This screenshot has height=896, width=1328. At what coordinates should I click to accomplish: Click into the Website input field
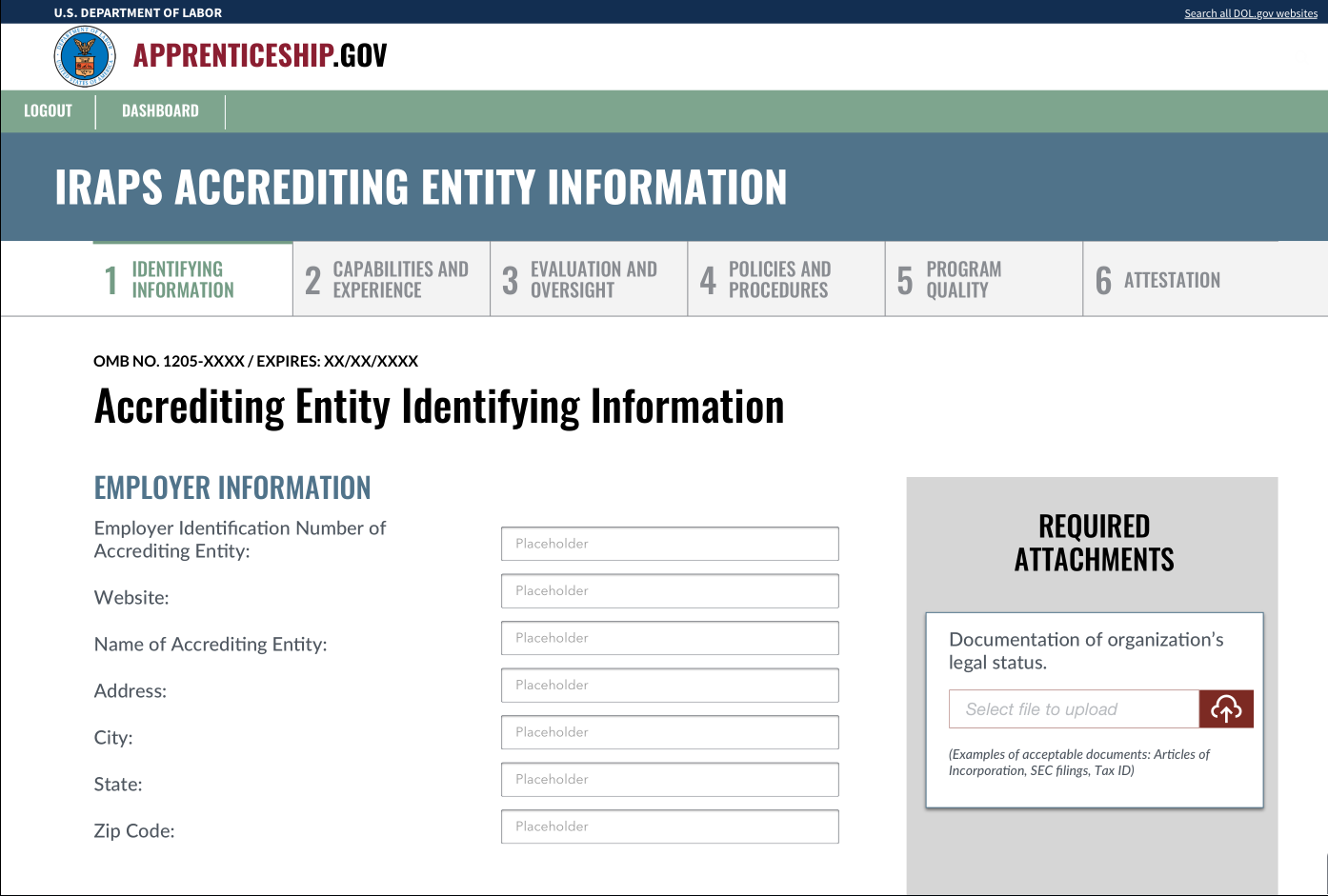670,590
